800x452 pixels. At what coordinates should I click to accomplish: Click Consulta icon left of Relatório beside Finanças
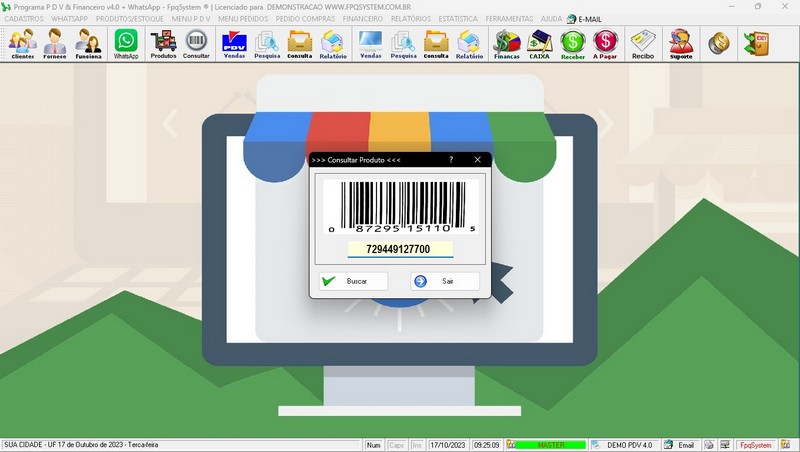tap(436, 44)
